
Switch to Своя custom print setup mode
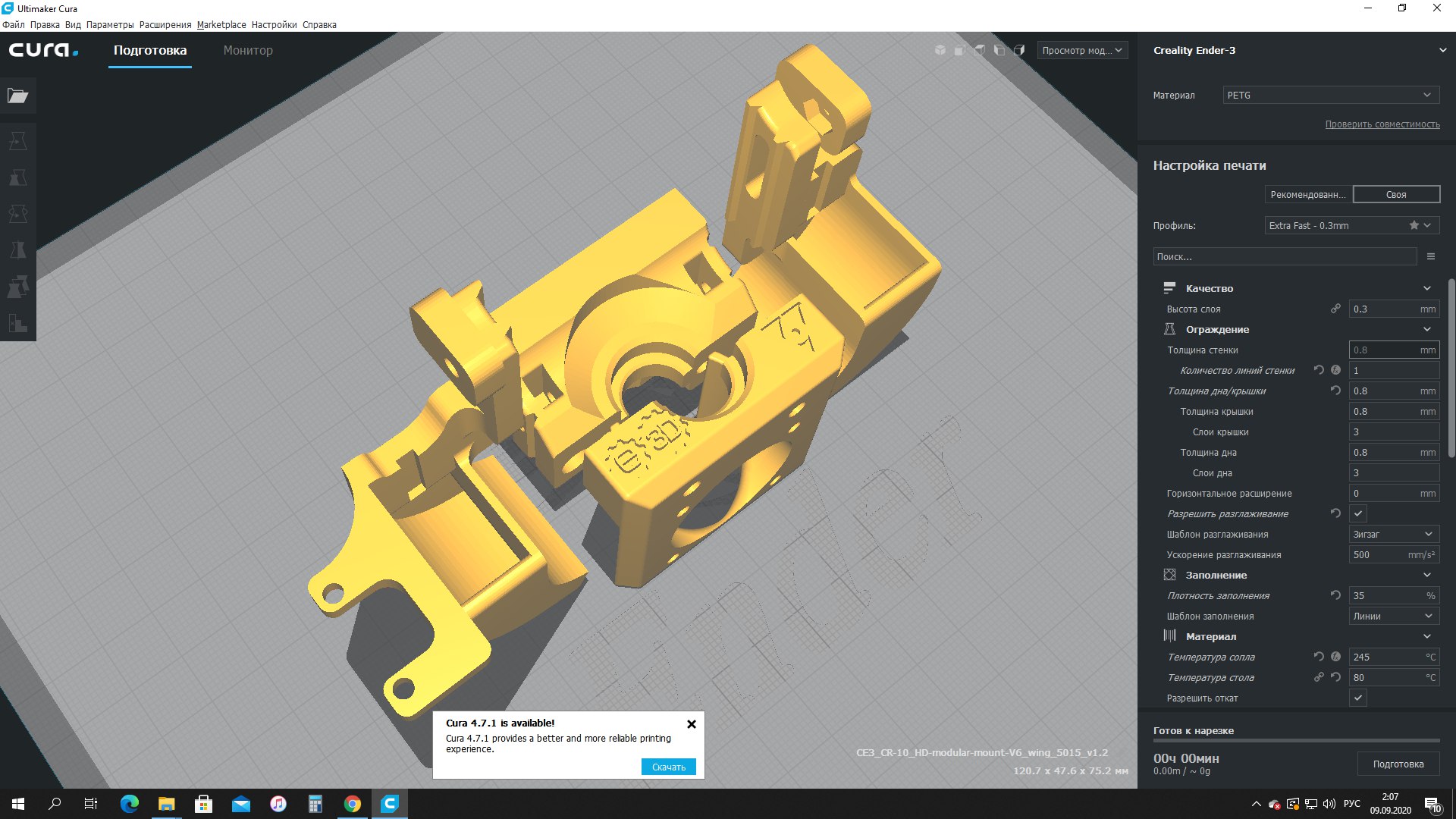pyautogui.click(x=1396, y=195)
